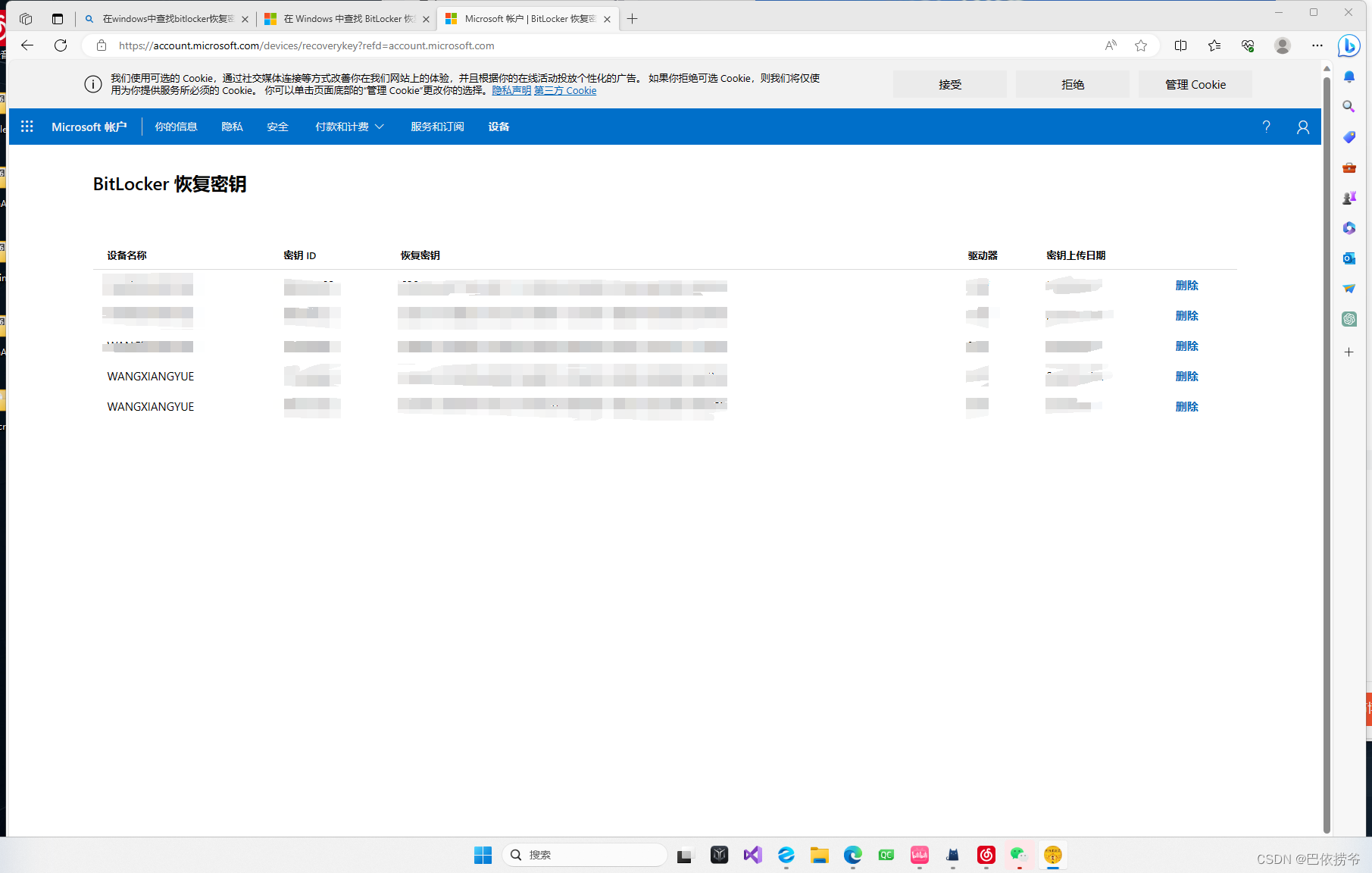The height and width of the screenshot is (873, 1372).
Task: Open Windows Start menu
Action: point(483,855)
